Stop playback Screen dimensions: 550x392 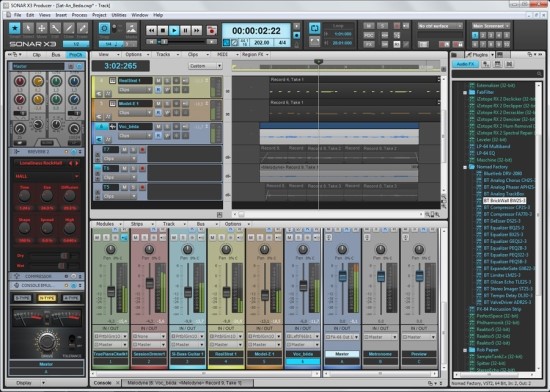click(x=163, y=31)
